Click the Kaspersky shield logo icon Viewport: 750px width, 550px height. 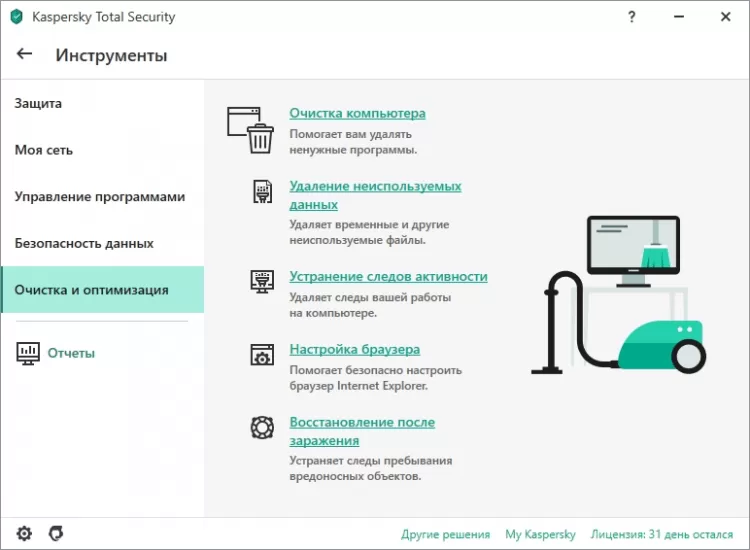pyautogui.click(x=17, y=17)
